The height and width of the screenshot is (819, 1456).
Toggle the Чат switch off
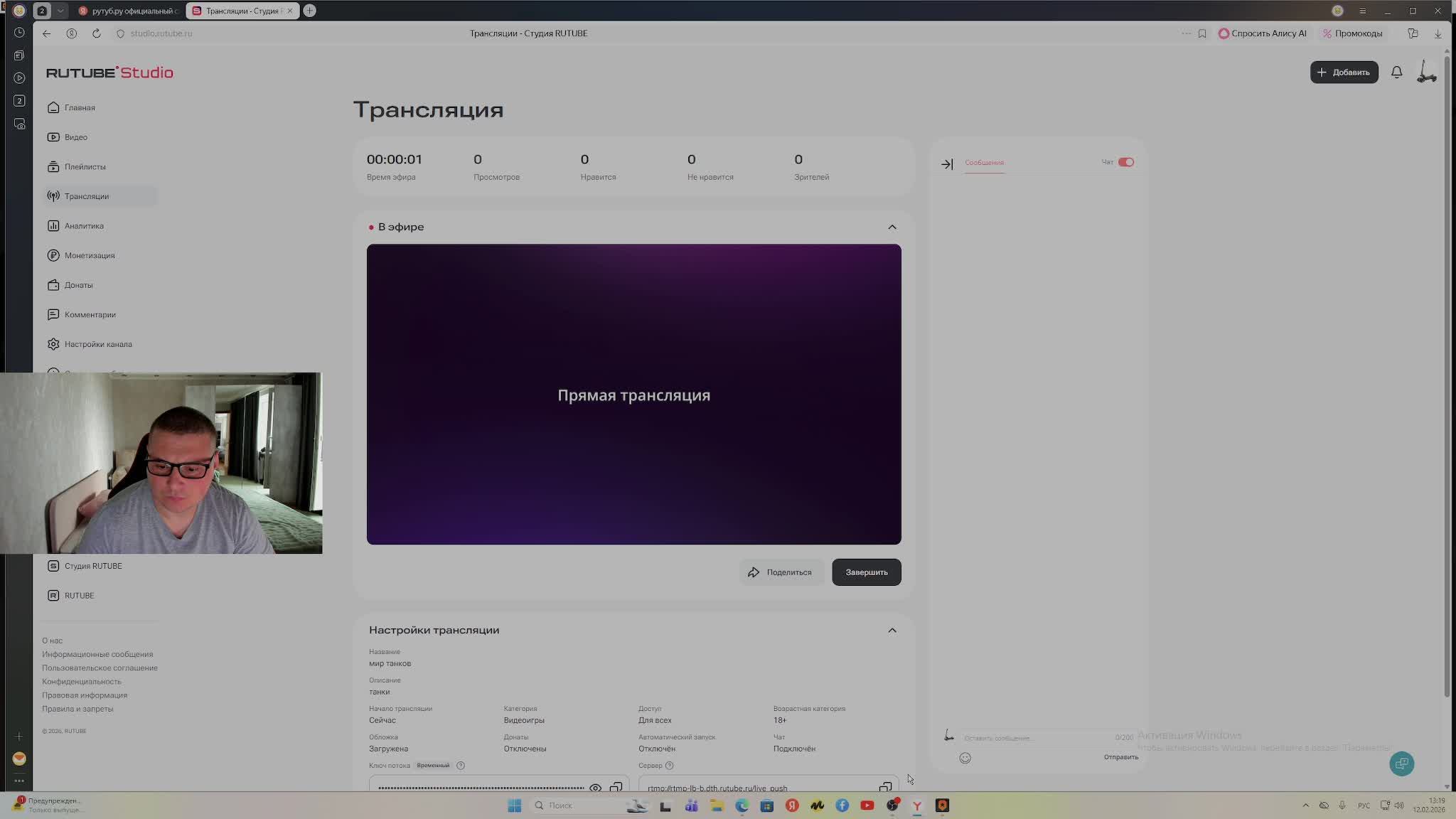click(x=1125, y=162)
